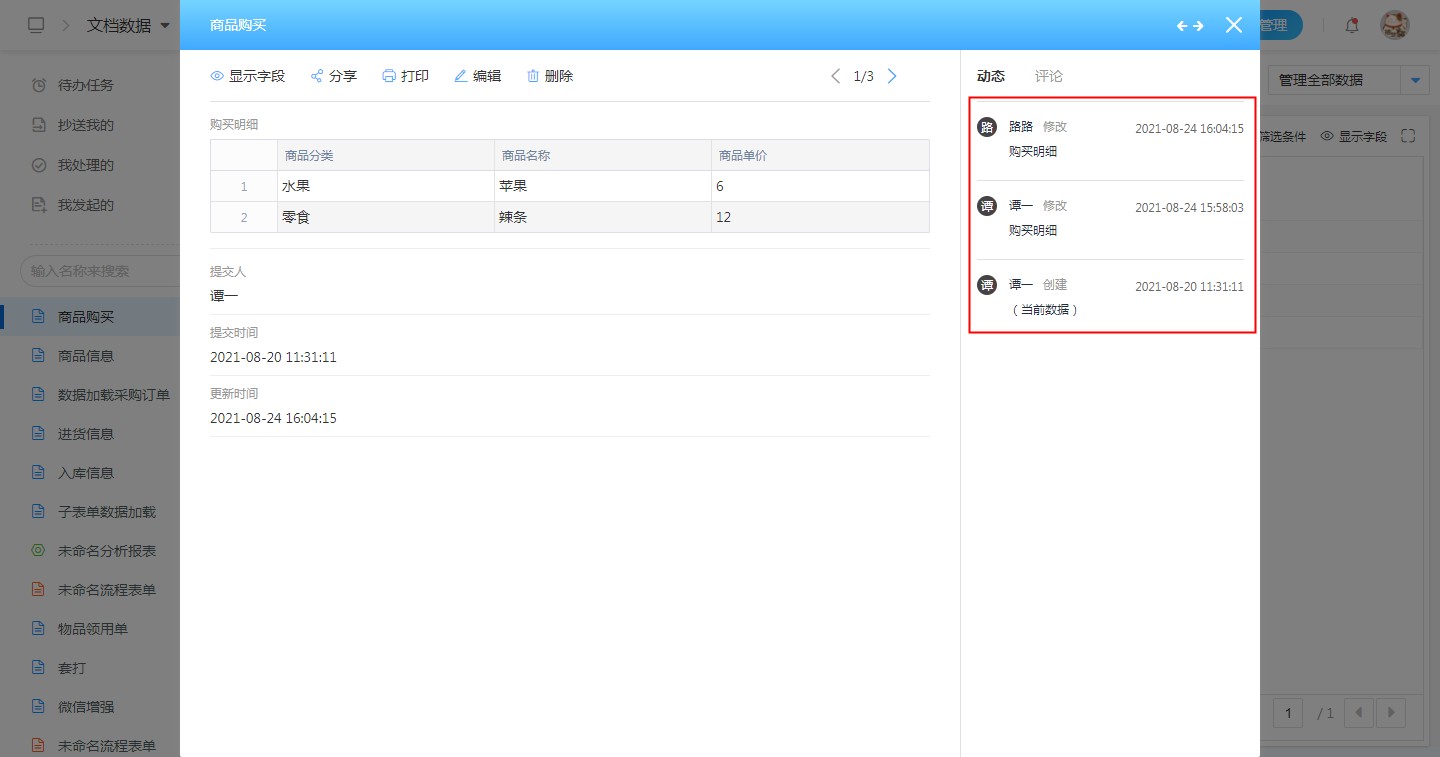Open the 管理全部数据 dropdown
The height and width of the screenshot is (757, 1440).
coord(1414,80)
